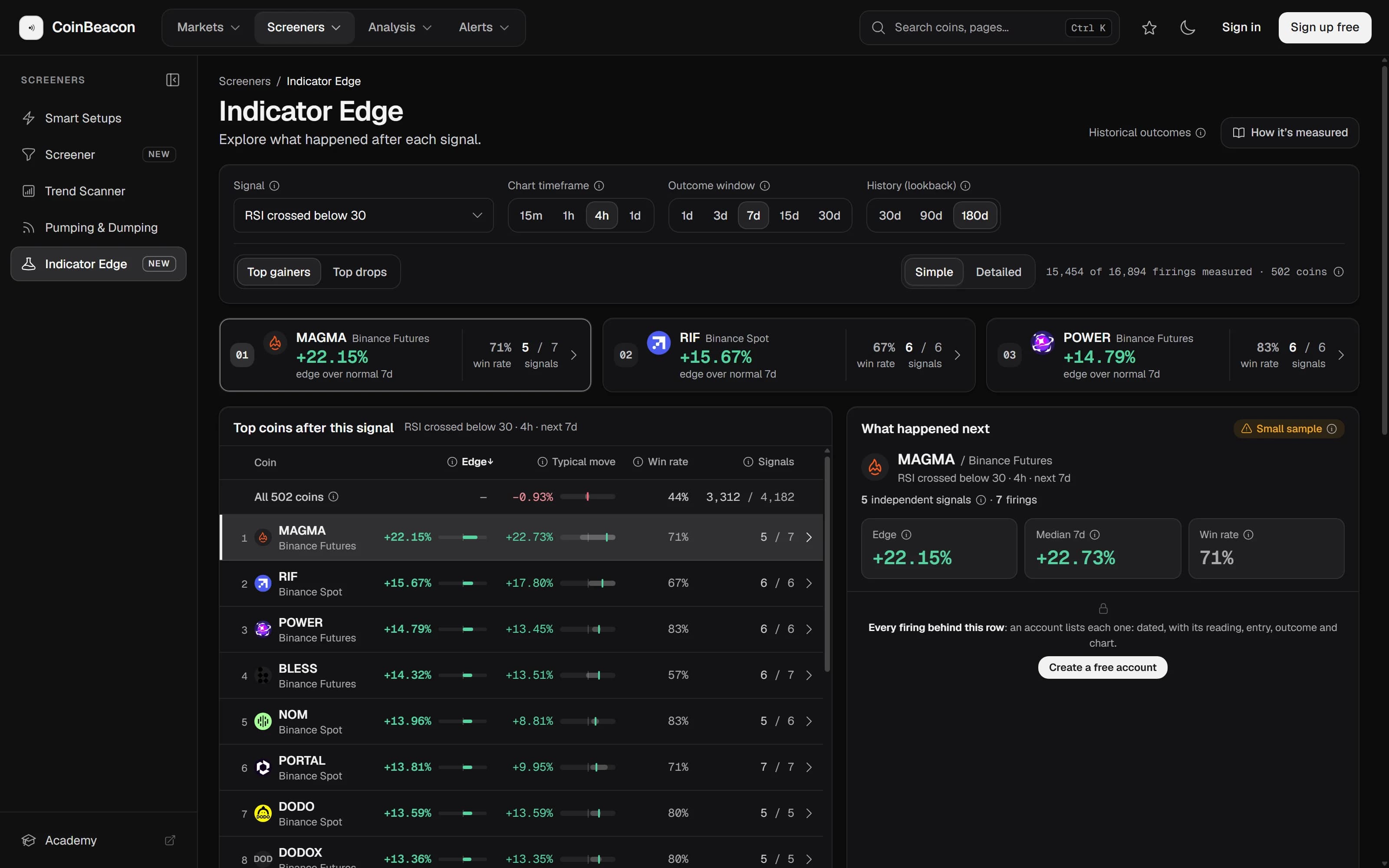Click the info icon beside Signal label
This screenshot has height=868, width=1389.
click(x=274, y=185)
